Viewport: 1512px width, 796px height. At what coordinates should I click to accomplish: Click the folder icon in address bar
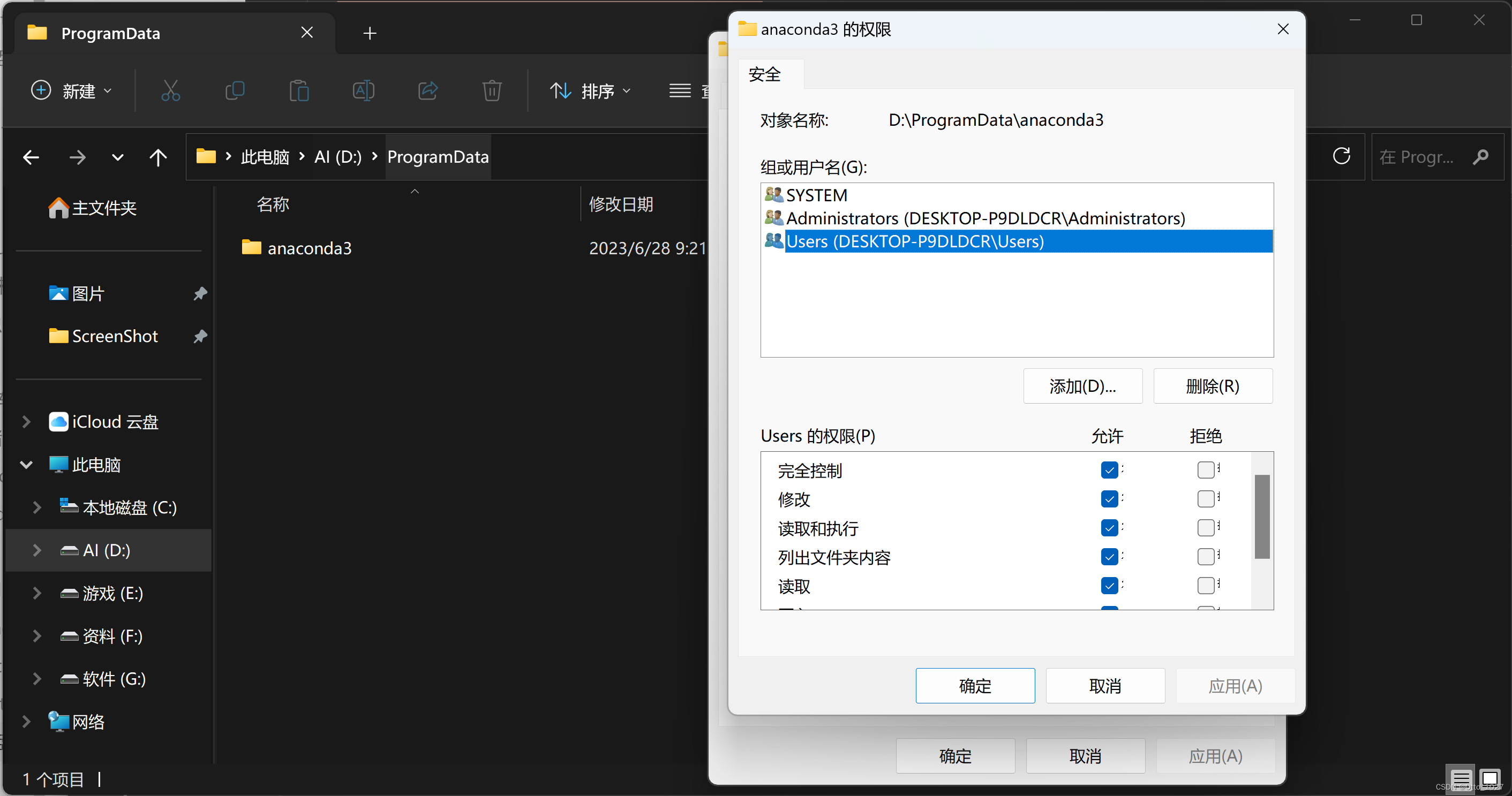(206, 157)
